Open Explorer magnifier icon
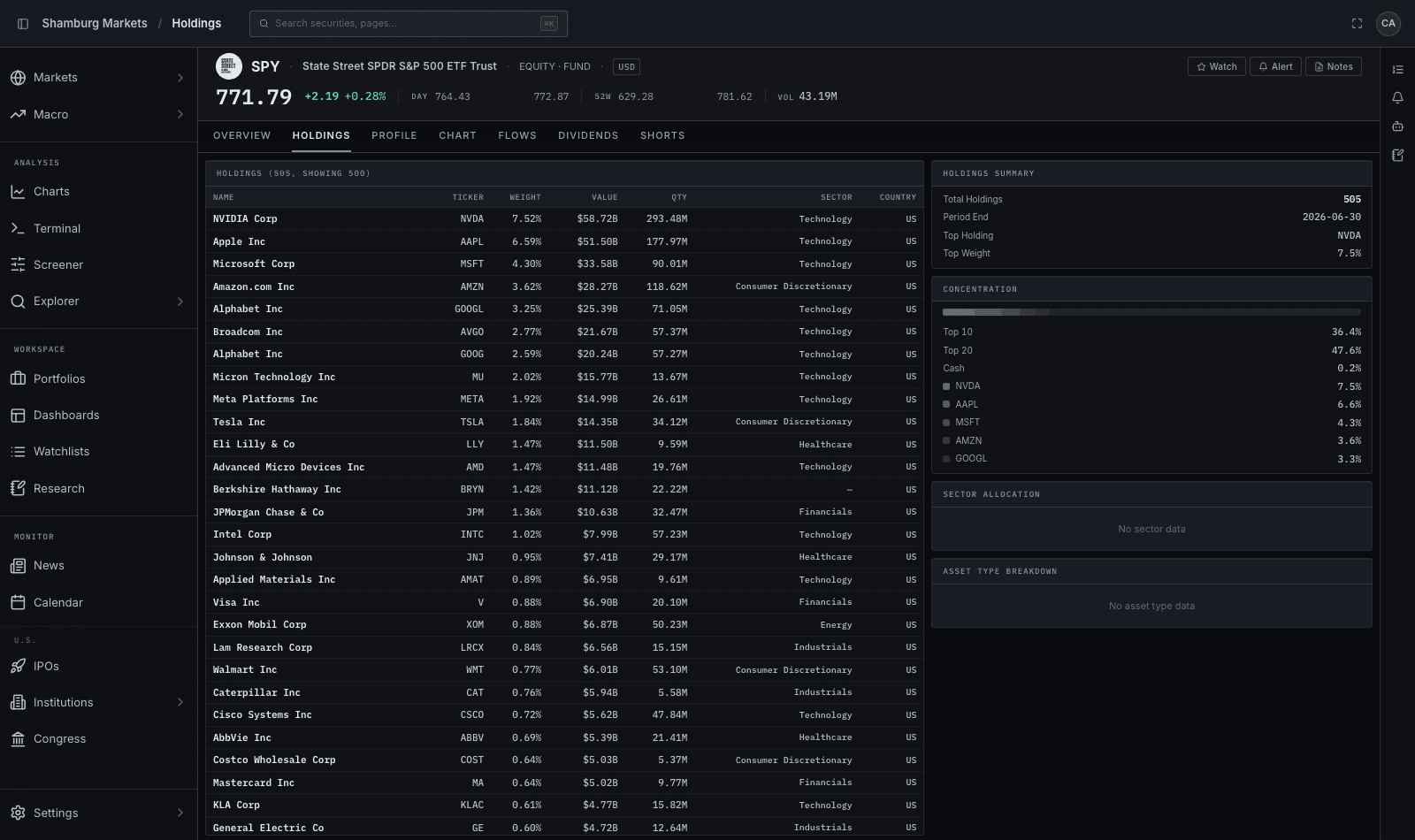Screen dimensions: 1415x840 [x=18, y=302]
